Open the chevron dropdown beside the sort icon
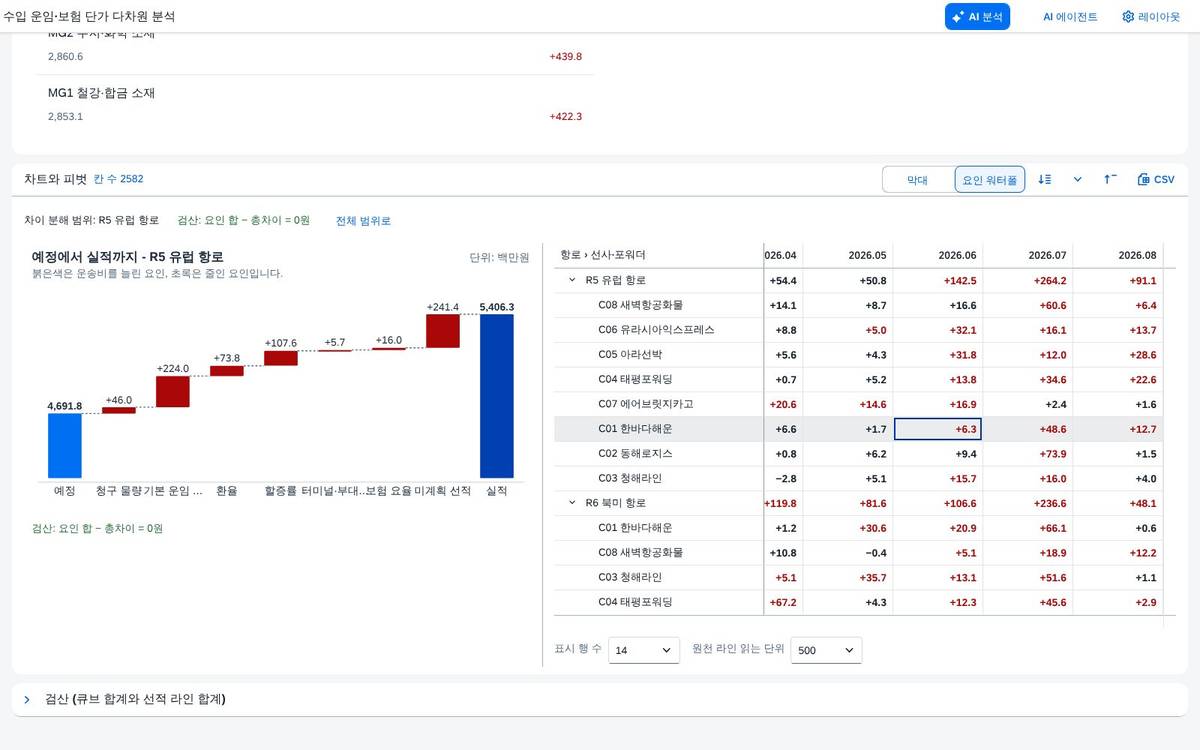This screenshot has height=750, width=1200. coord(1077,179)
